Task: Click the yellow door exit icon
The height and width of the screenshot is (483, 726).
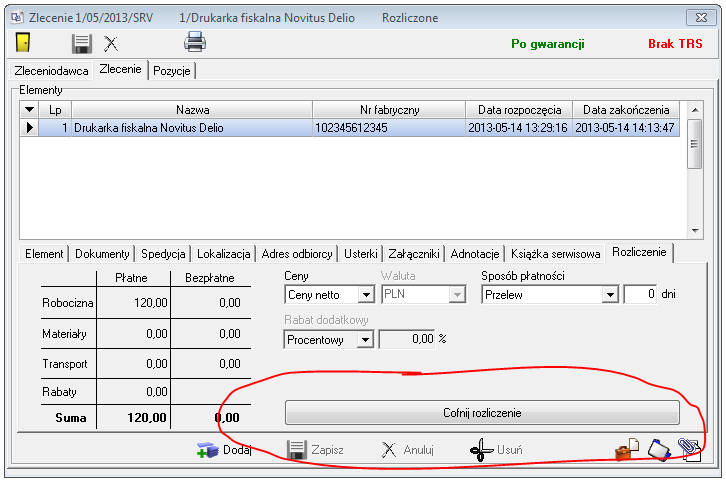Action: click(23, 42)
